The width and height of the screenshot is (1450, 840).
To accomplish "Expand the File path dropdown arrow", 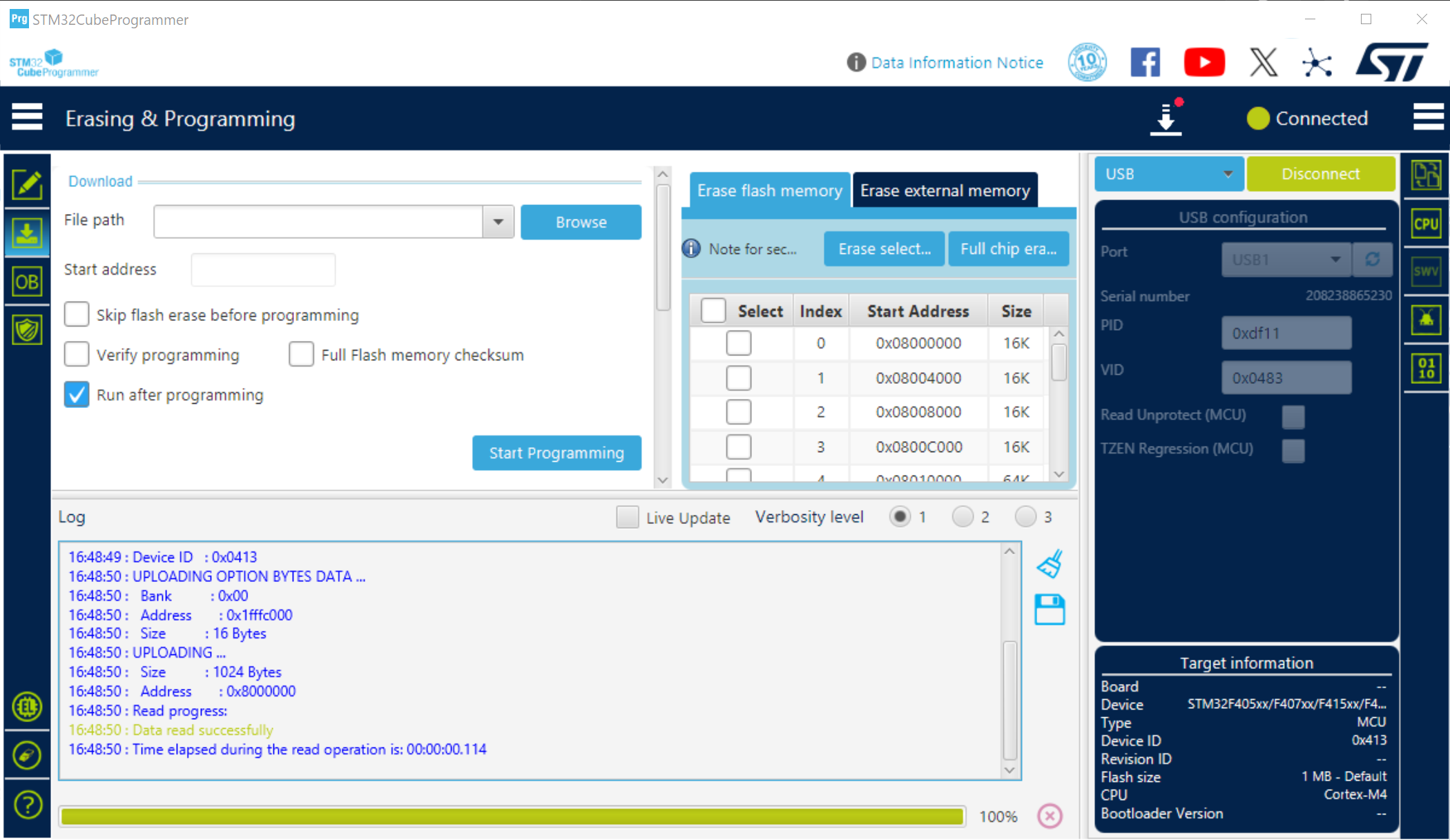I will click(x=498, y=222).
